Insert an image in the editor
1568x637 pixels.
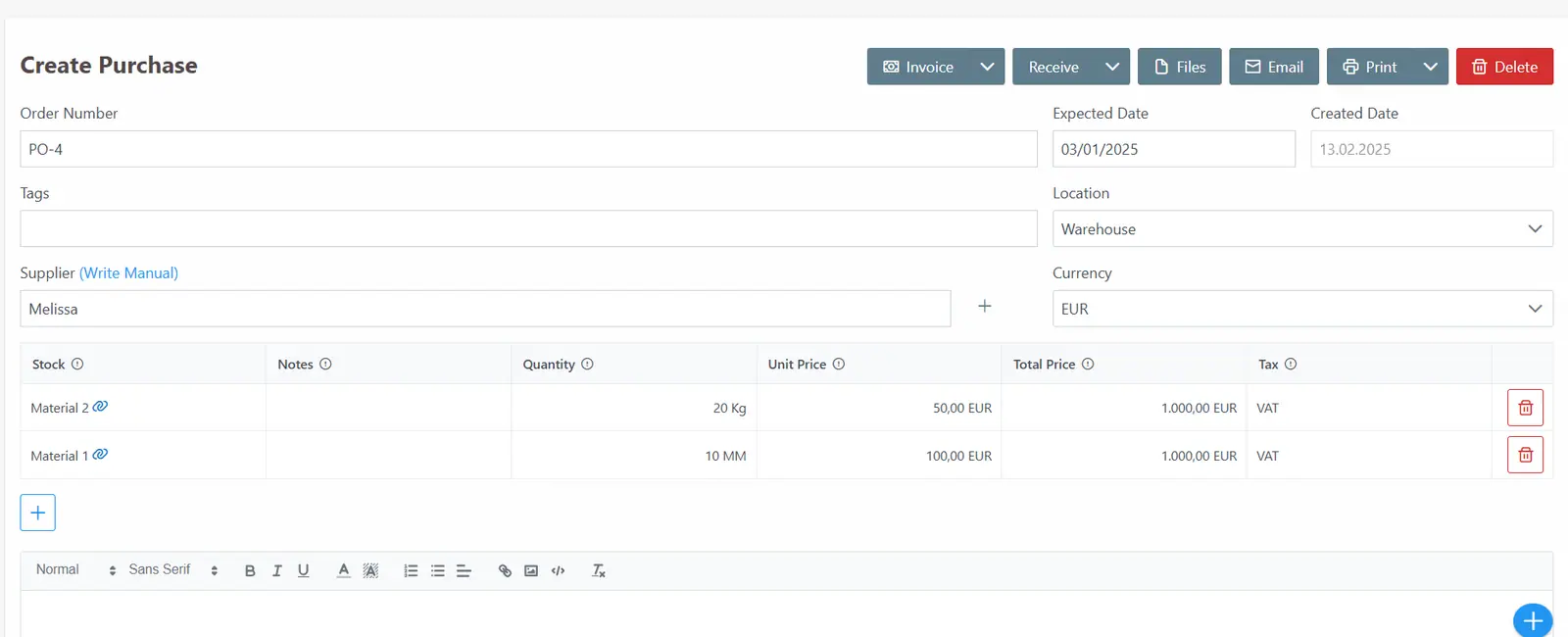(x=531, y=570)
